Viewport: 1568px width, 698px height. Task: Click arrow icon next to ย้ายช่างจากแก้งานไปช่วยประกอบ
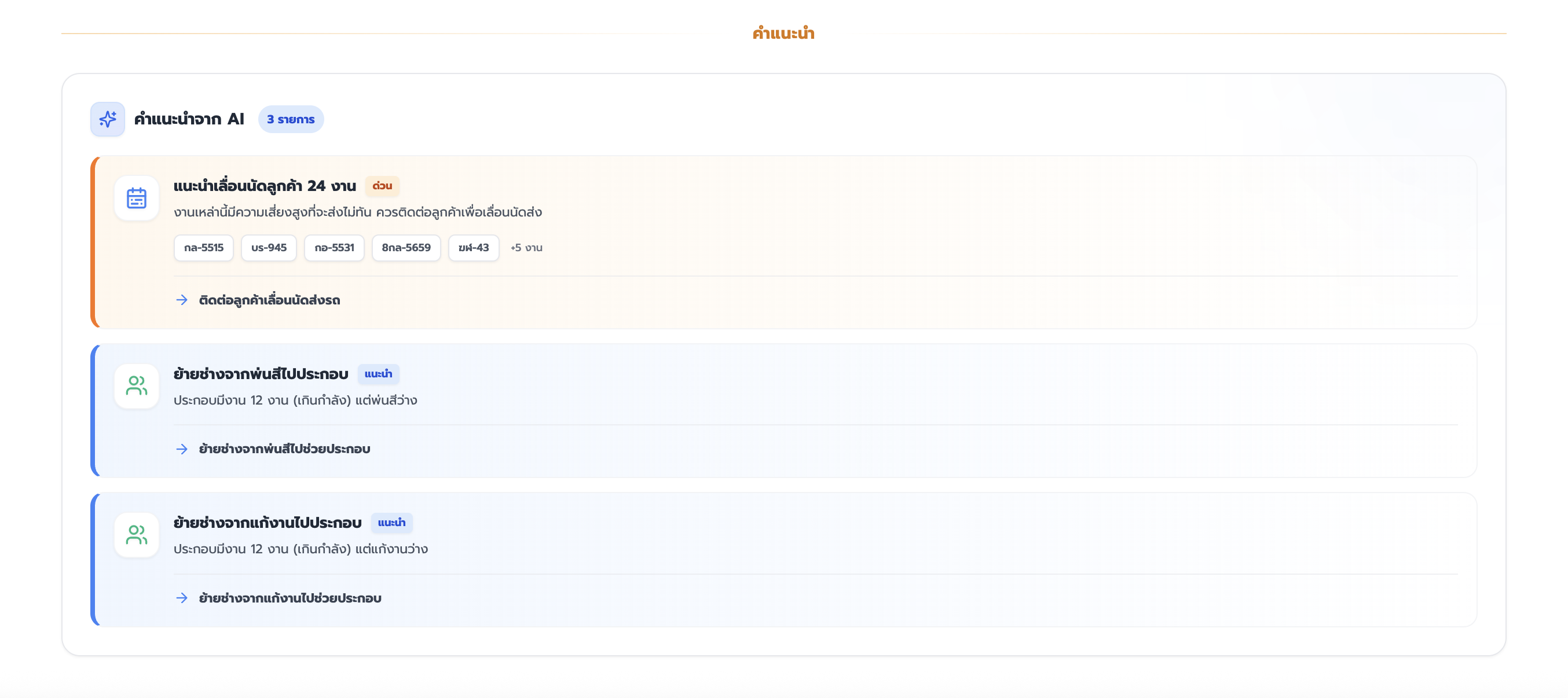coord(182,598)
